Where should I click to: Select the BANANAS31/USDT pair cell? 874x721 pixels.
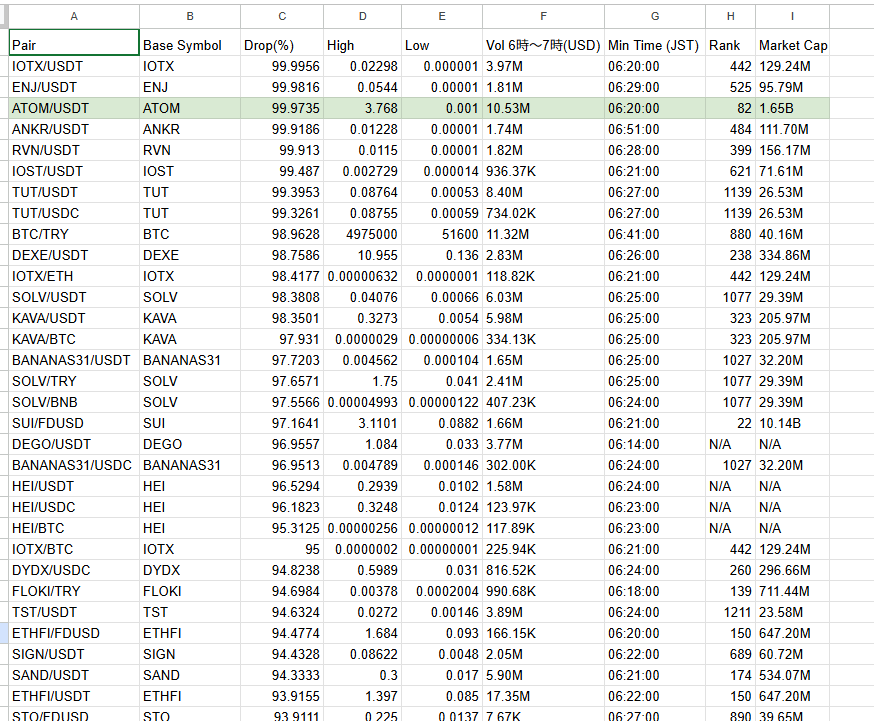pyautogui.click(x=74, y=360)
